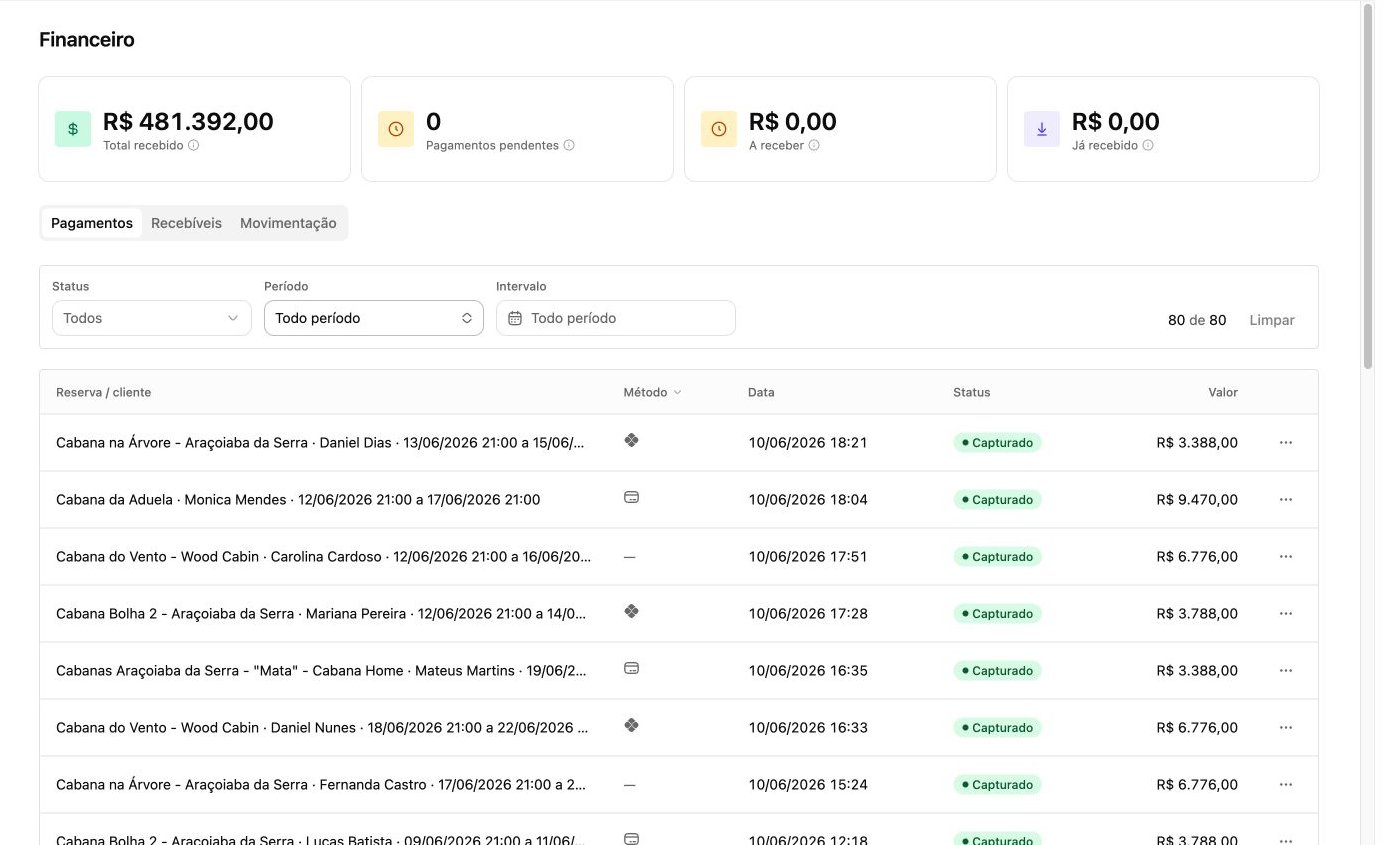The height and width of the screenshot is (845, 1390).
Task: Click the clock icon on A receber card
Action: coord(719,129)
